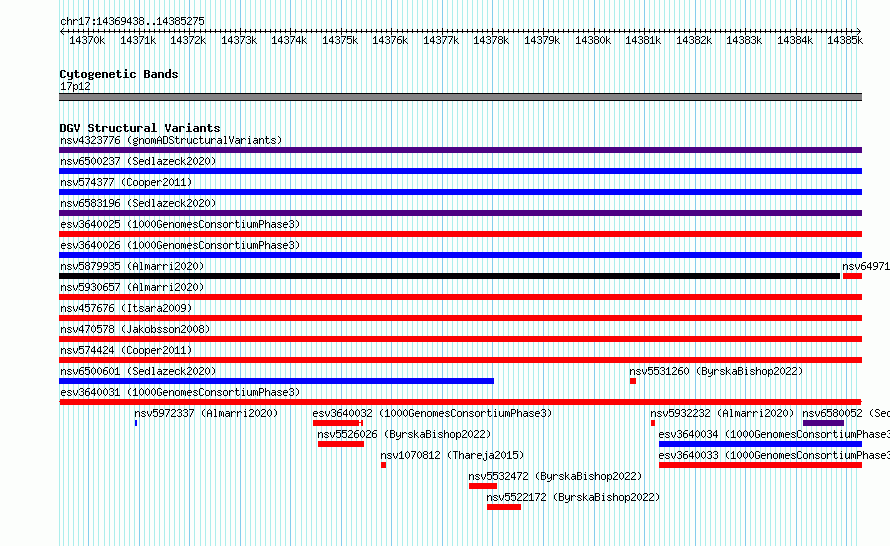Click the chr17:14369438..14385275 coordinates text
890x546 pixels.
[132, 22]
